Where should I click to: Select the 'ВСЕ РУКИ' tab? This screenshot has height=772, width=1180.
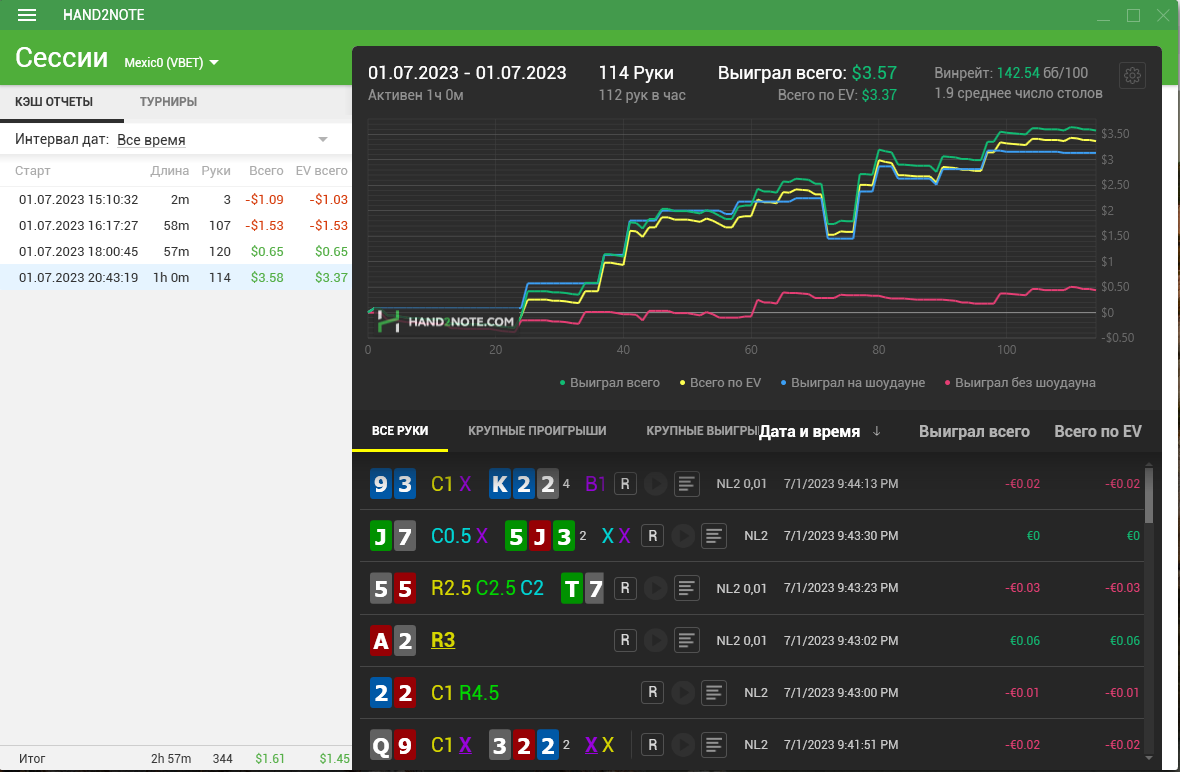tap(400, 430)
